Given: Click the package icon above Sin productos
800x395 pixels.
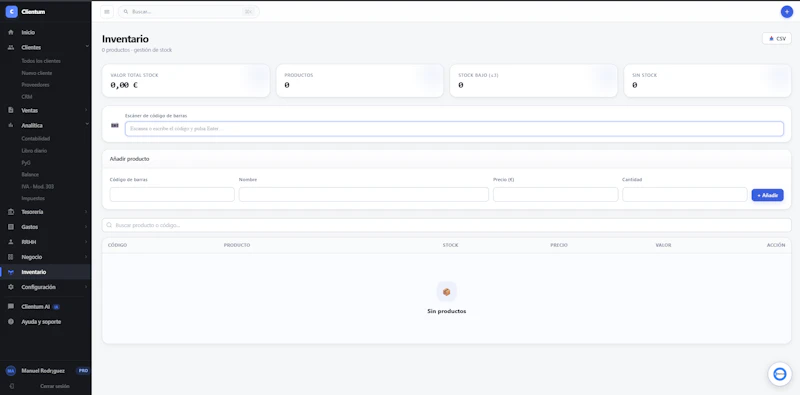Looking at the screenshot, I should click(446, 292).
